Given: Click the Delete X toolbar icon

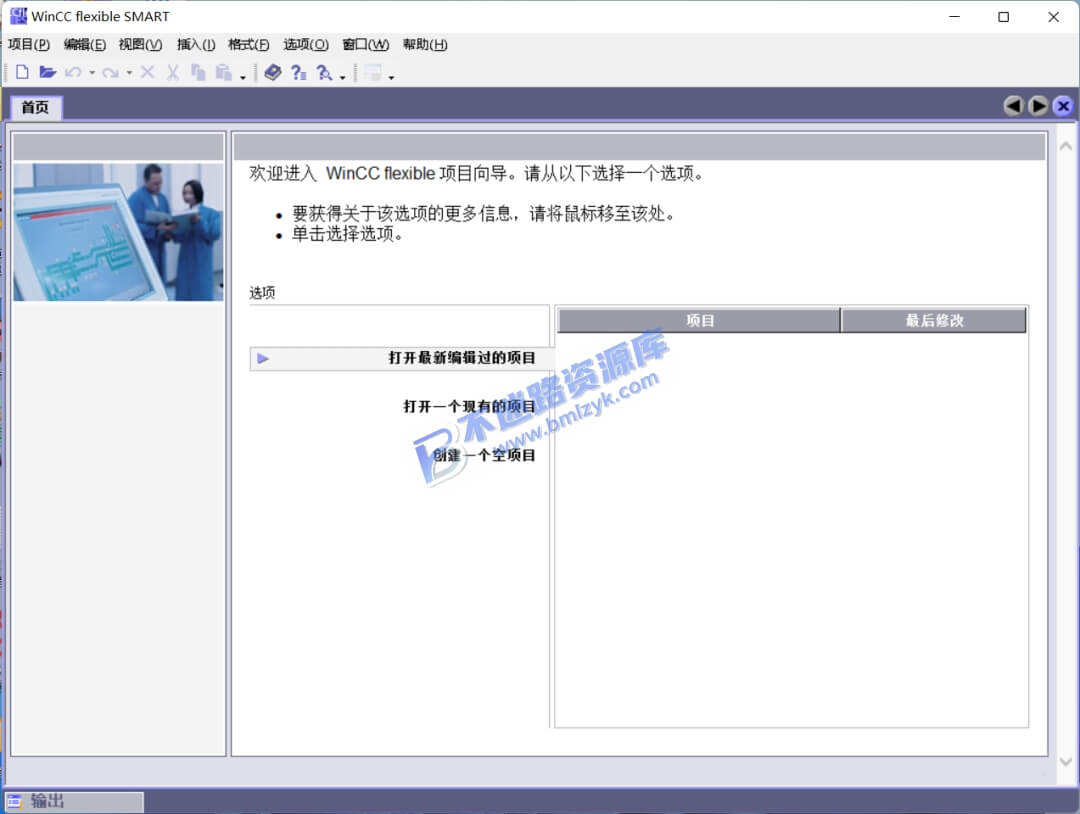Looking at the screenshot, I should 147,72.
